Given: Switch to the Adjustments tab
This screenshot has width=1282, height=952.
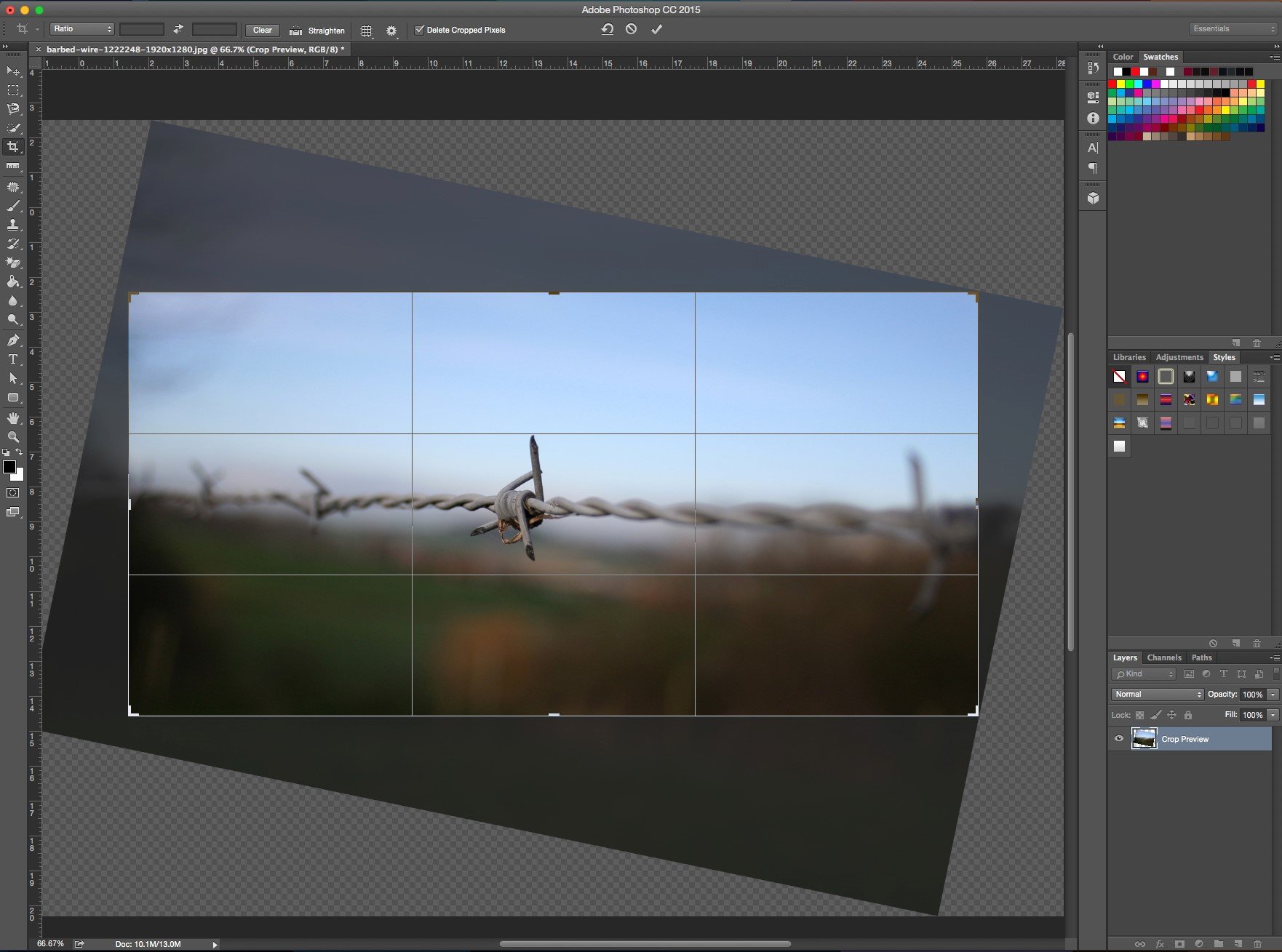Looking at the screenshot, I should coord(1179,357).
